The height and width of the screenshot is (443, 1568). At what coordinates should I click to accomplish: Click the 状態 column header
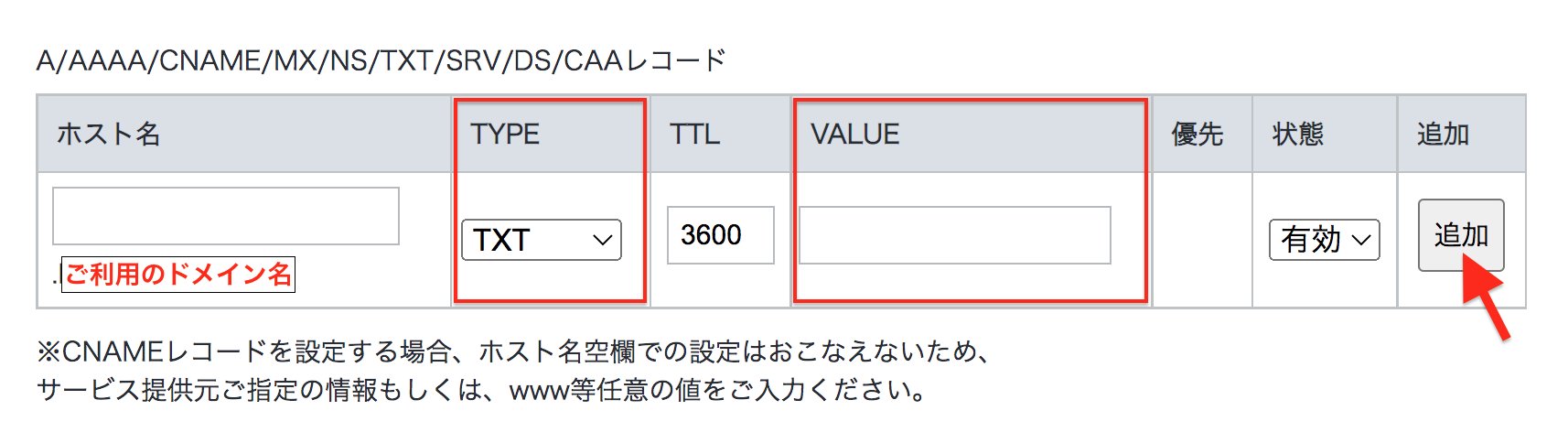[1297, 135]
